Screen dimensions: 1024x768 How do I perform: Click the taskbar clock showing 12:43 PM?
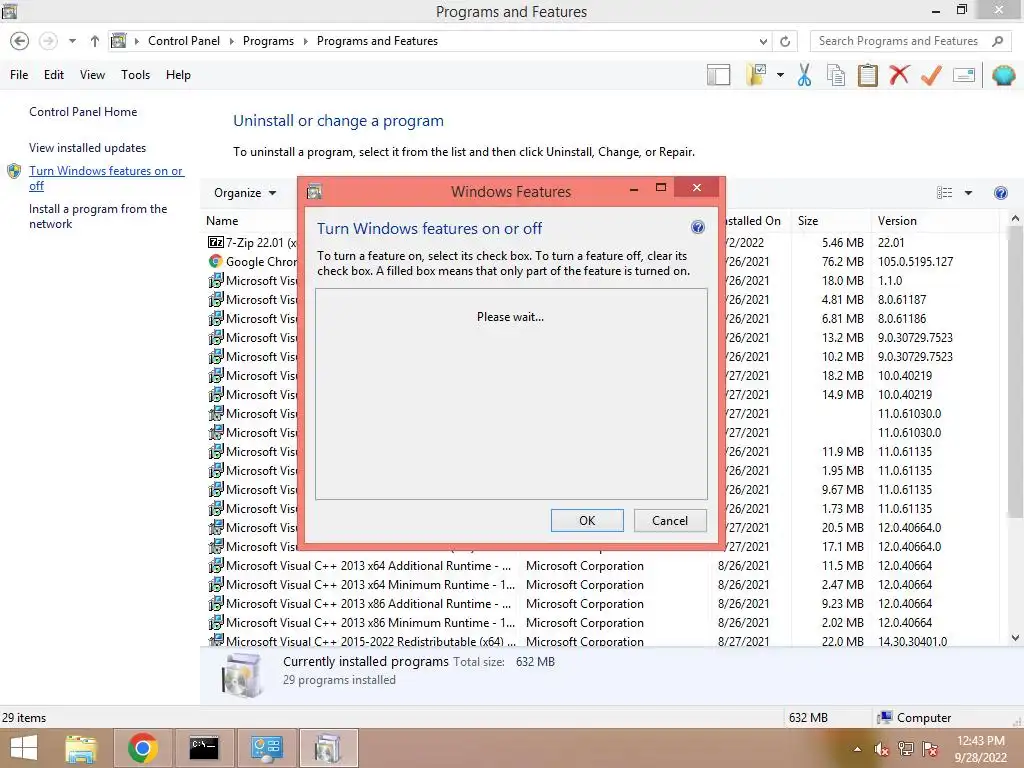click(x=980, y=749)
